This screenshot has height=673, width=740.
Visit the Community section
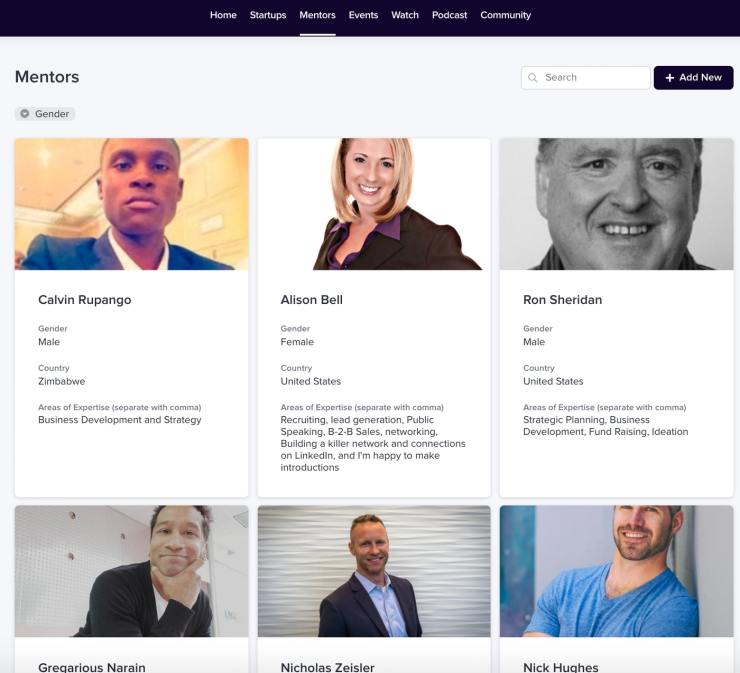(505, 15)
